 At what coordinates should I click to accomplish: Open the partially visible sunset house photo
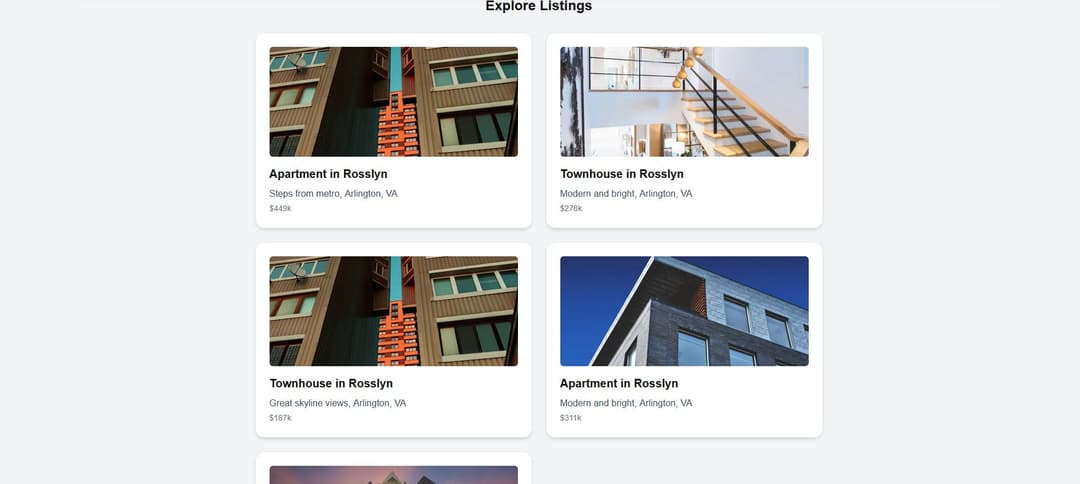(393, 475)
